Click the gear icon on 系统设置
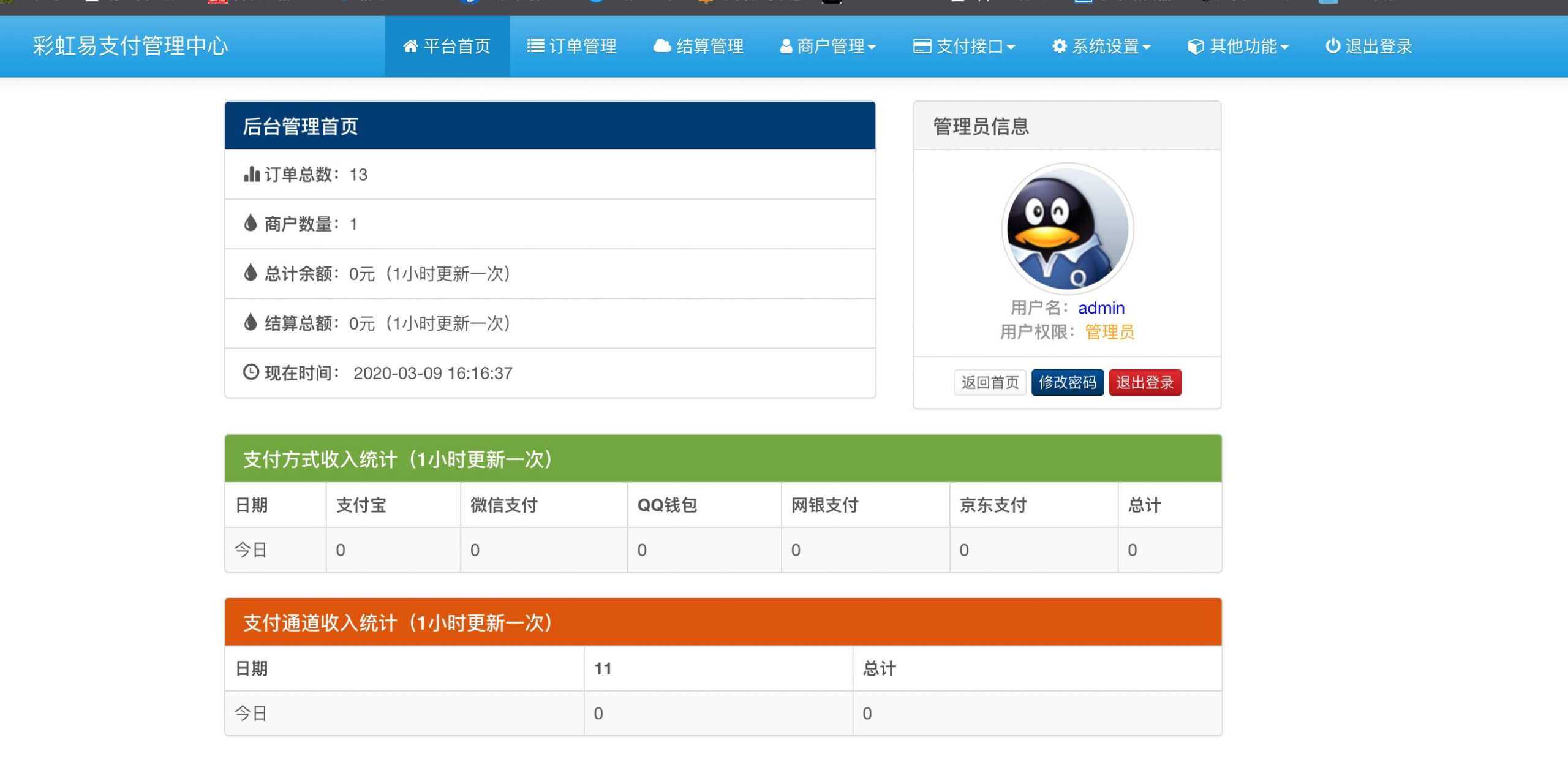 (x=1059, y=46)
